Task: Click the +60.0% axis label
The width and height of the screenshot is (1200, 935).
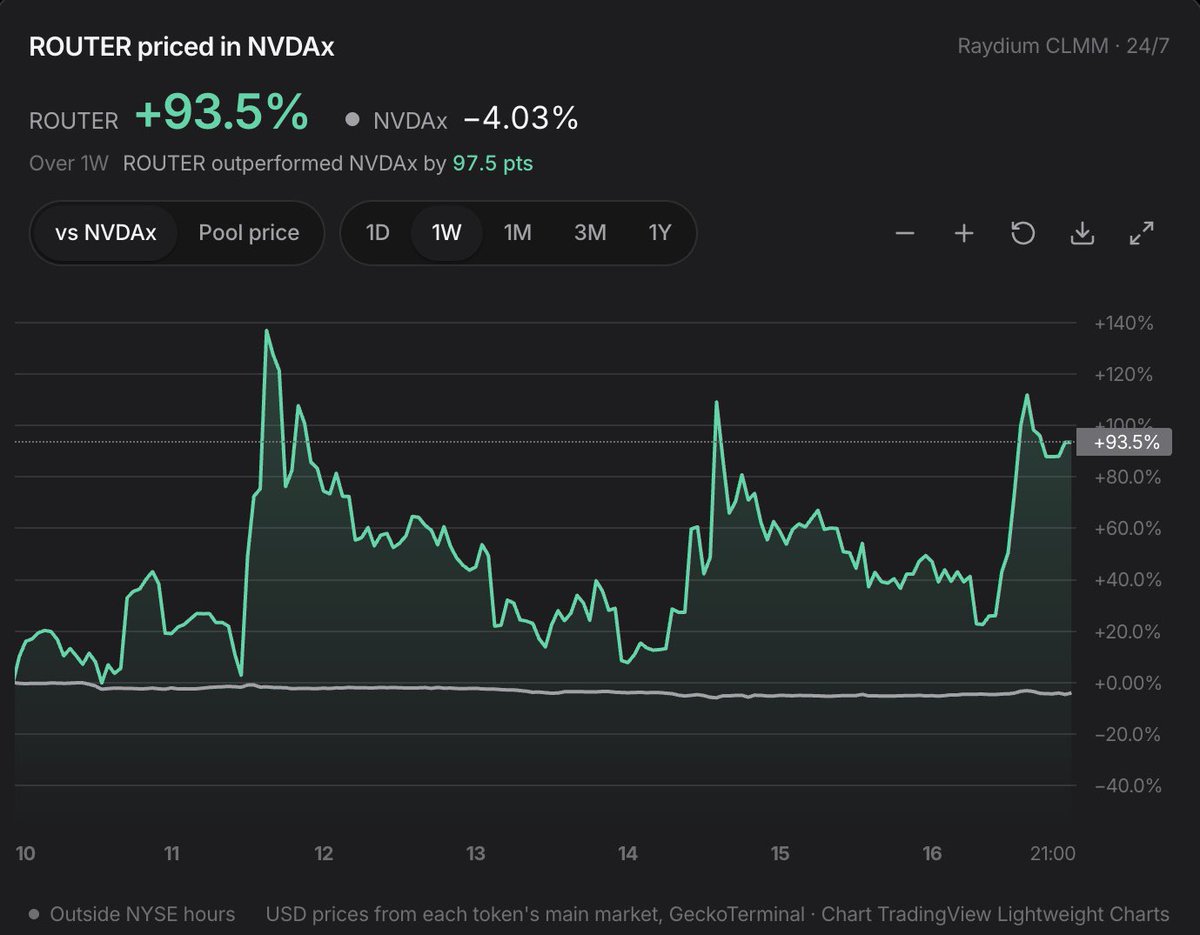Action: (x=1128, y=529)
